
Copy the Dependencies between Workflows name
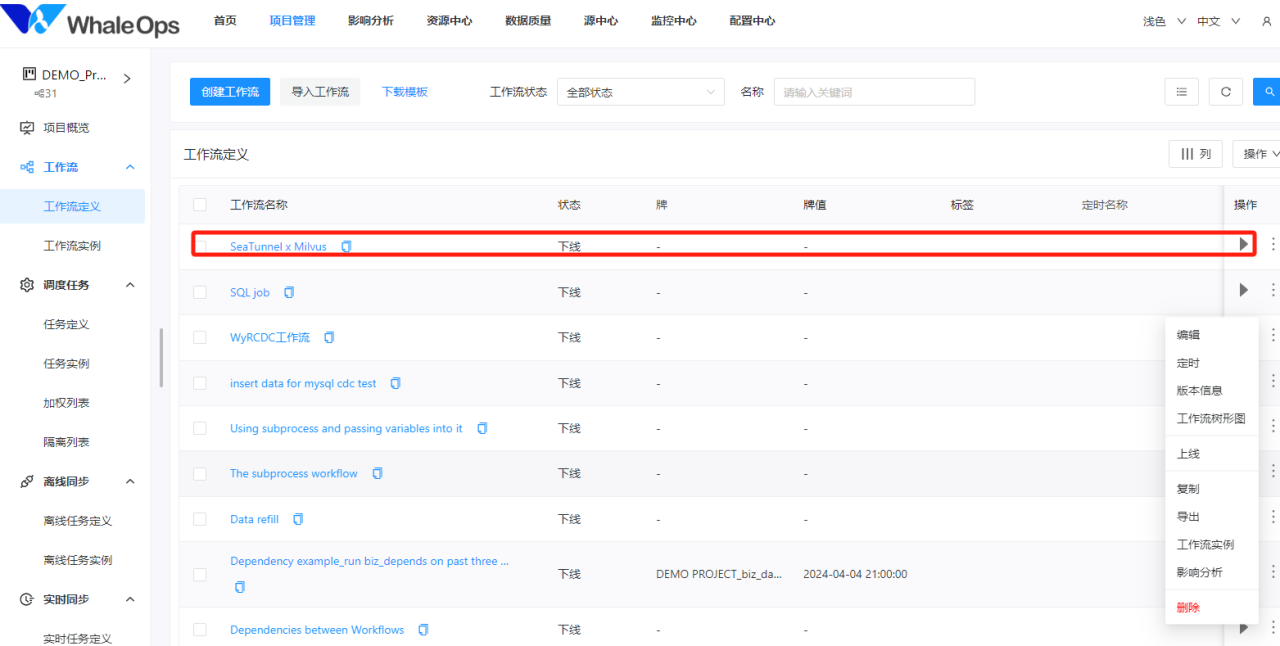423,630
